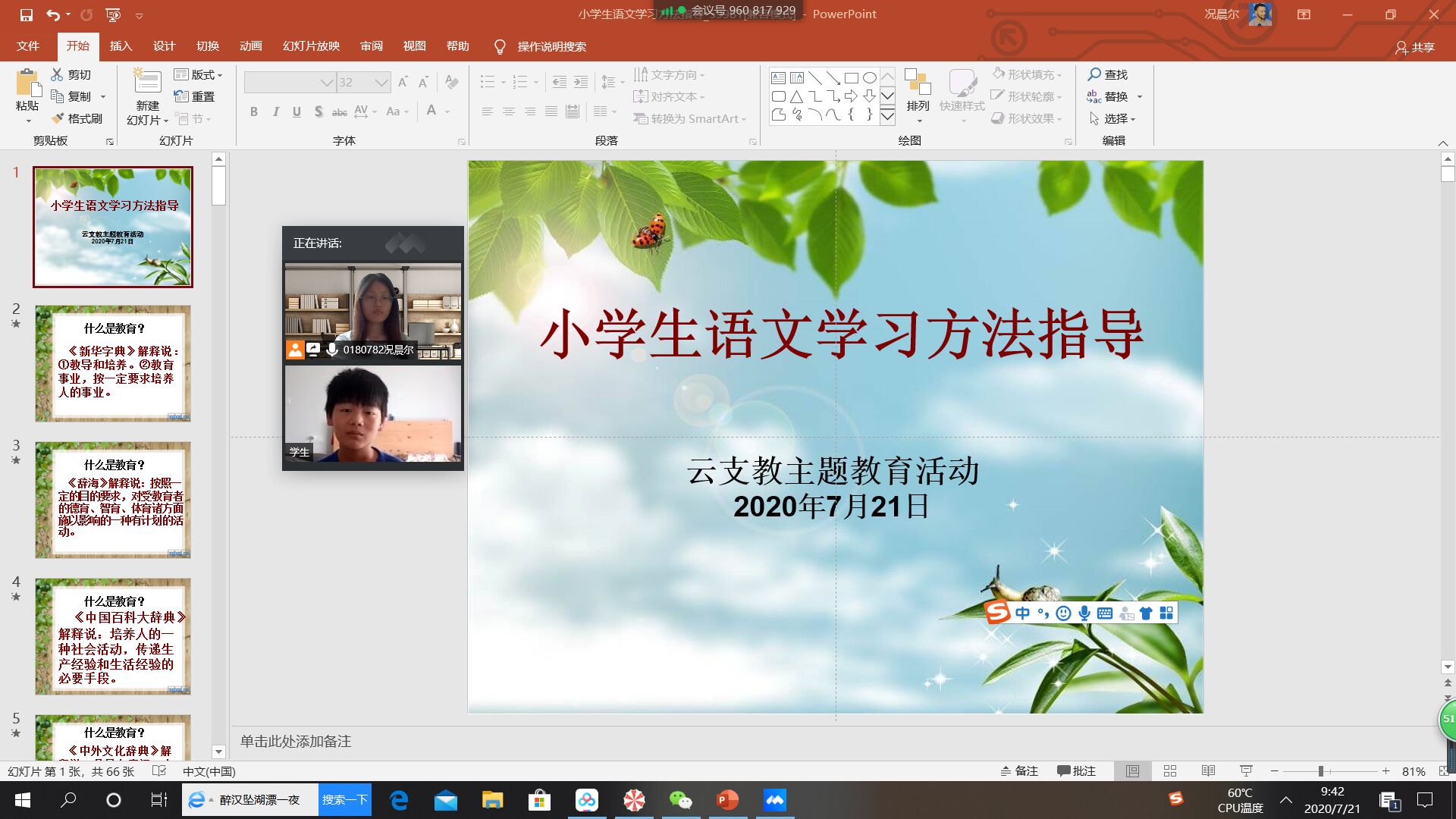The width and height of the screenshot is (1456, 819).
Task: Click the 共享 Share button
Action: 1415,47
